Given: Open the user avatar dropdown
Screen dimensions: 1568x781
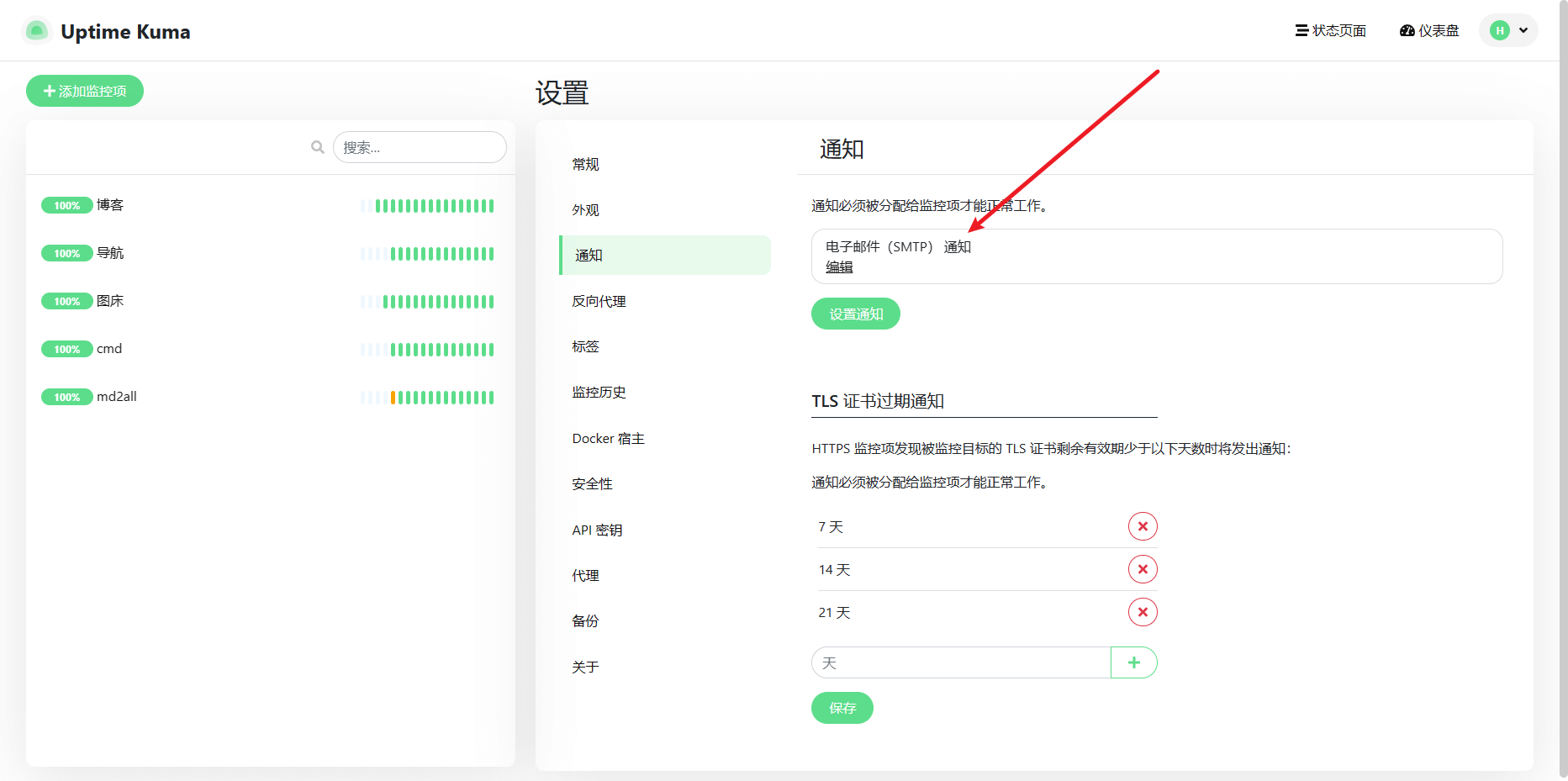Looking at the screenshot, I should (x=1507, y=29).
